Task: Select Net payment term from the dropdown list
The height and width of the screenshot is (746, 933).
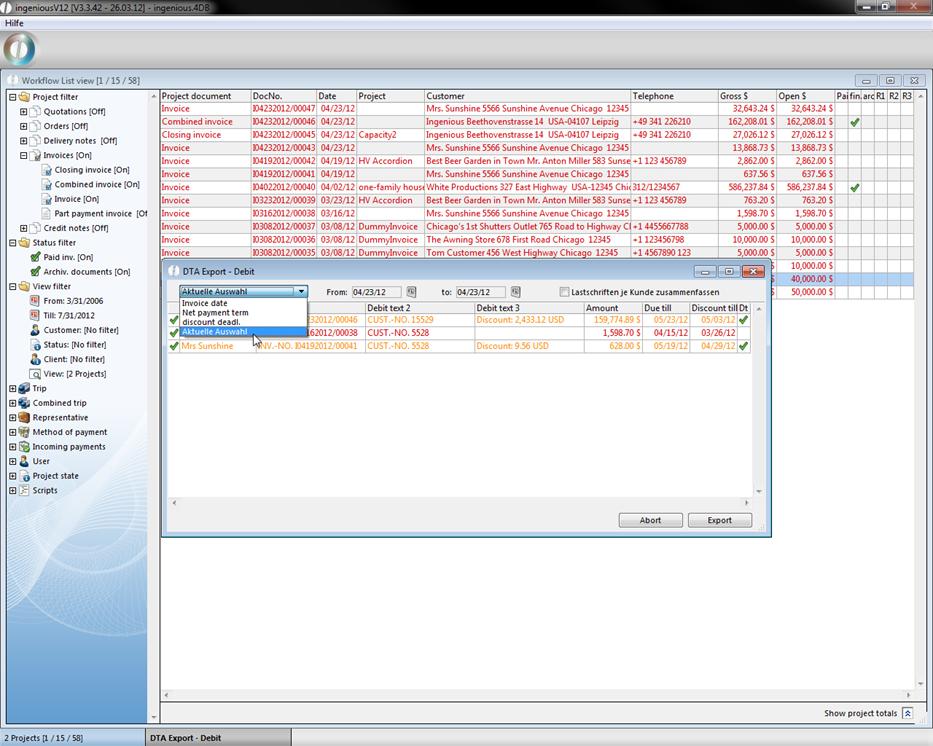Action: click(x=215, y=313)
